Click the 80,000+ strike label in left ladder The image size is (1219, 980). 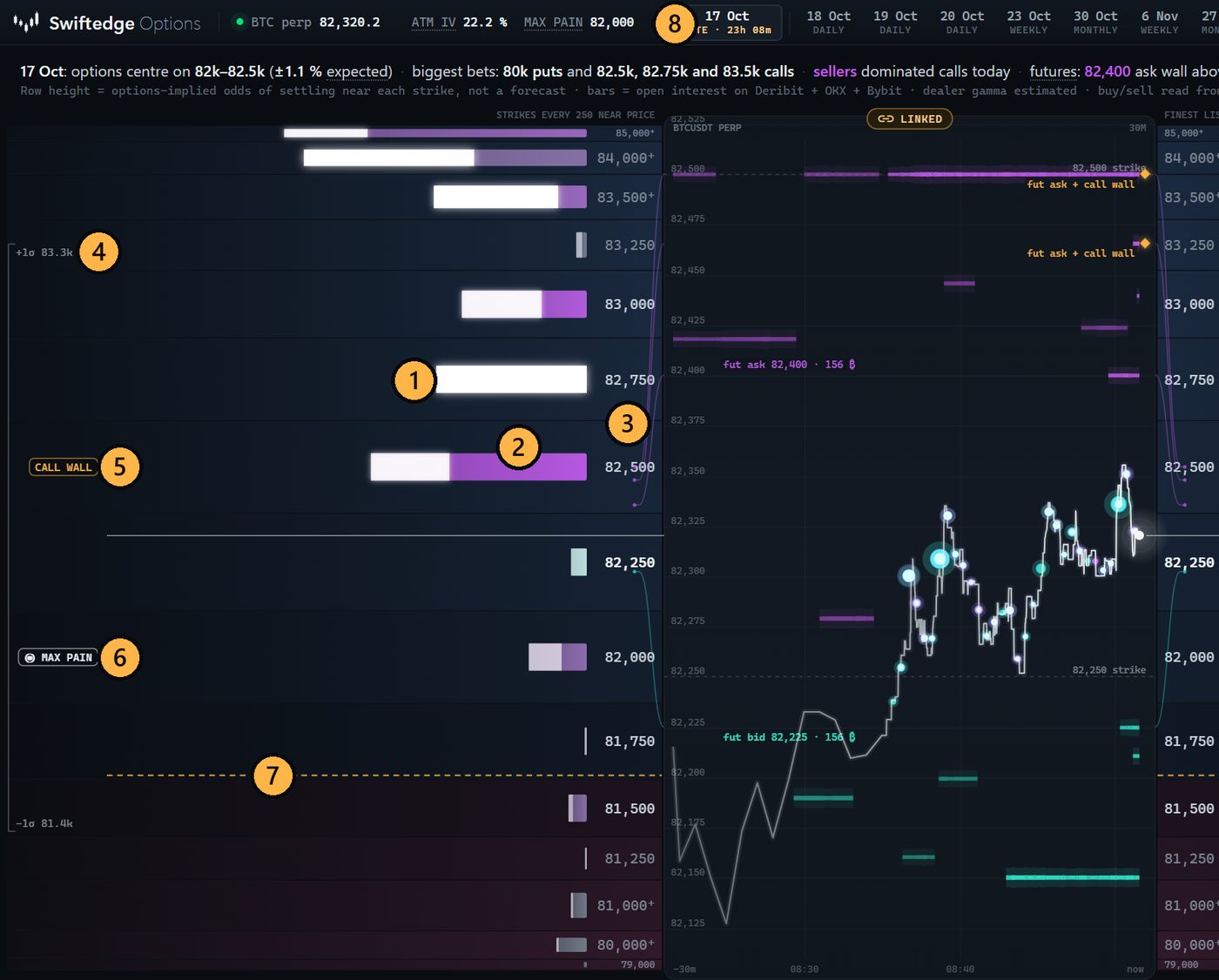coord(626,945)
